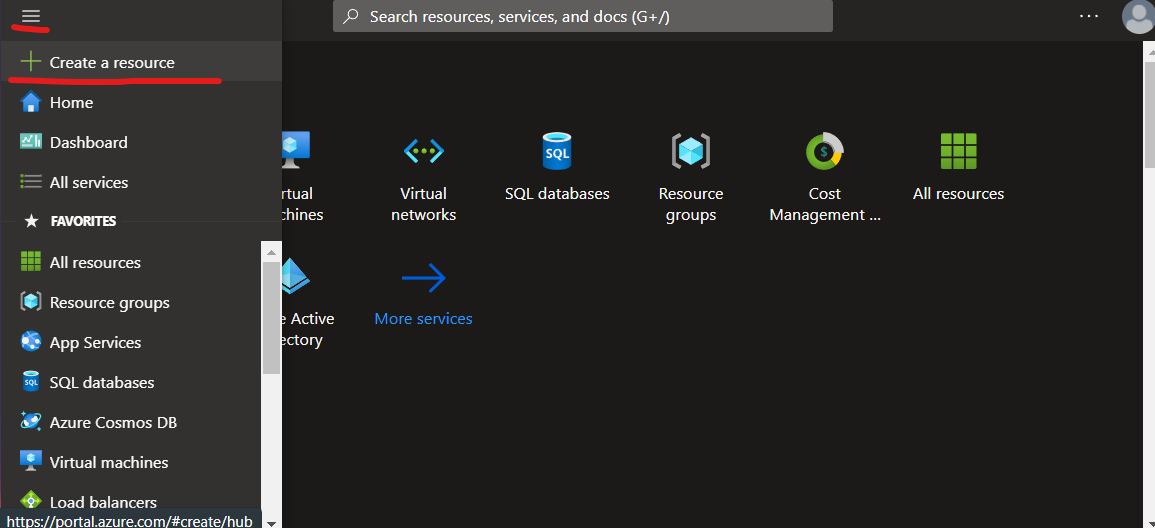Screen dimensions: 1155x528
Task: Click the favorites list scrollbar thumb
Action: click(272, 317)
